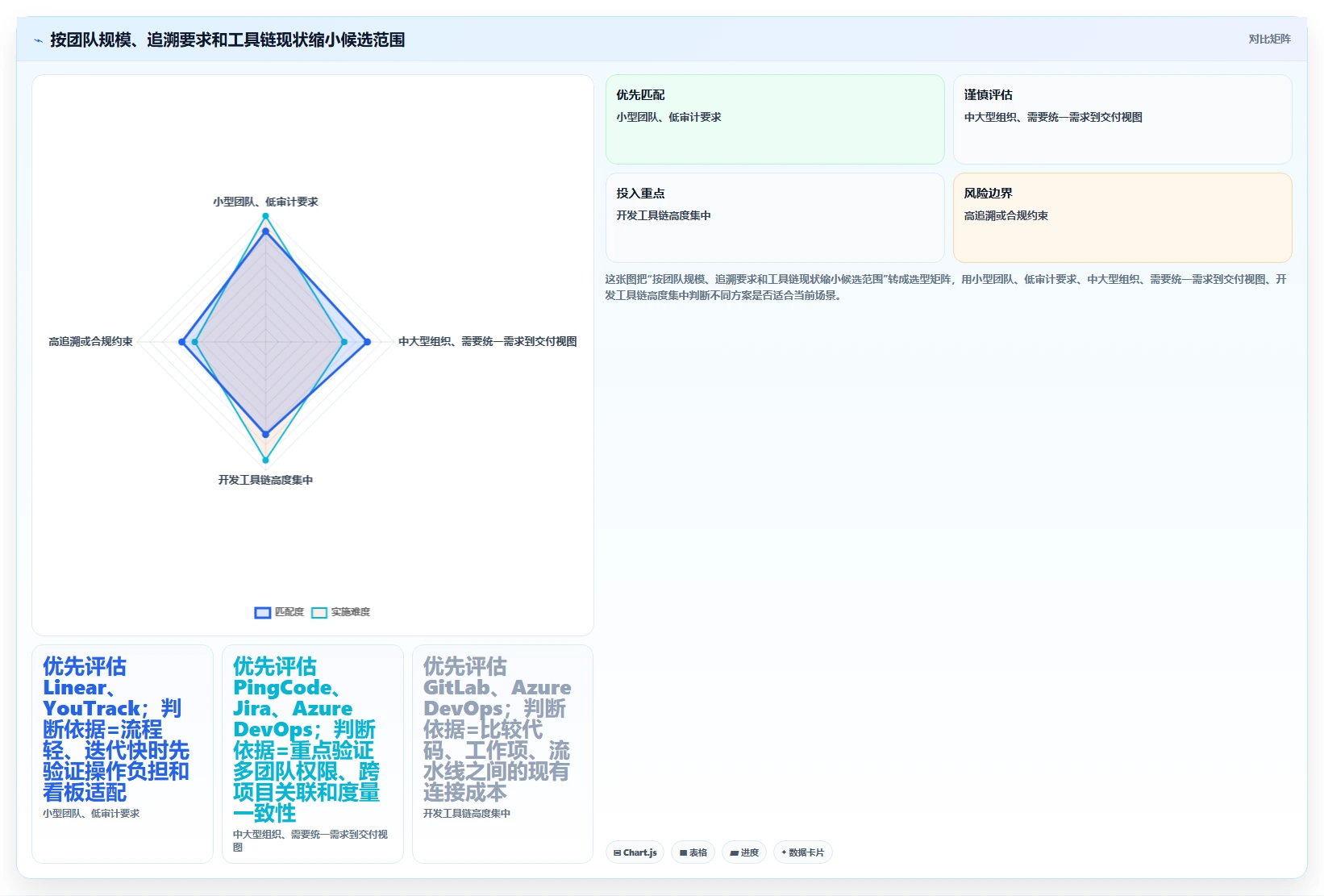
Task: Open the GitLab、Azure DevOps recommendation card
Action: [502, 754]
